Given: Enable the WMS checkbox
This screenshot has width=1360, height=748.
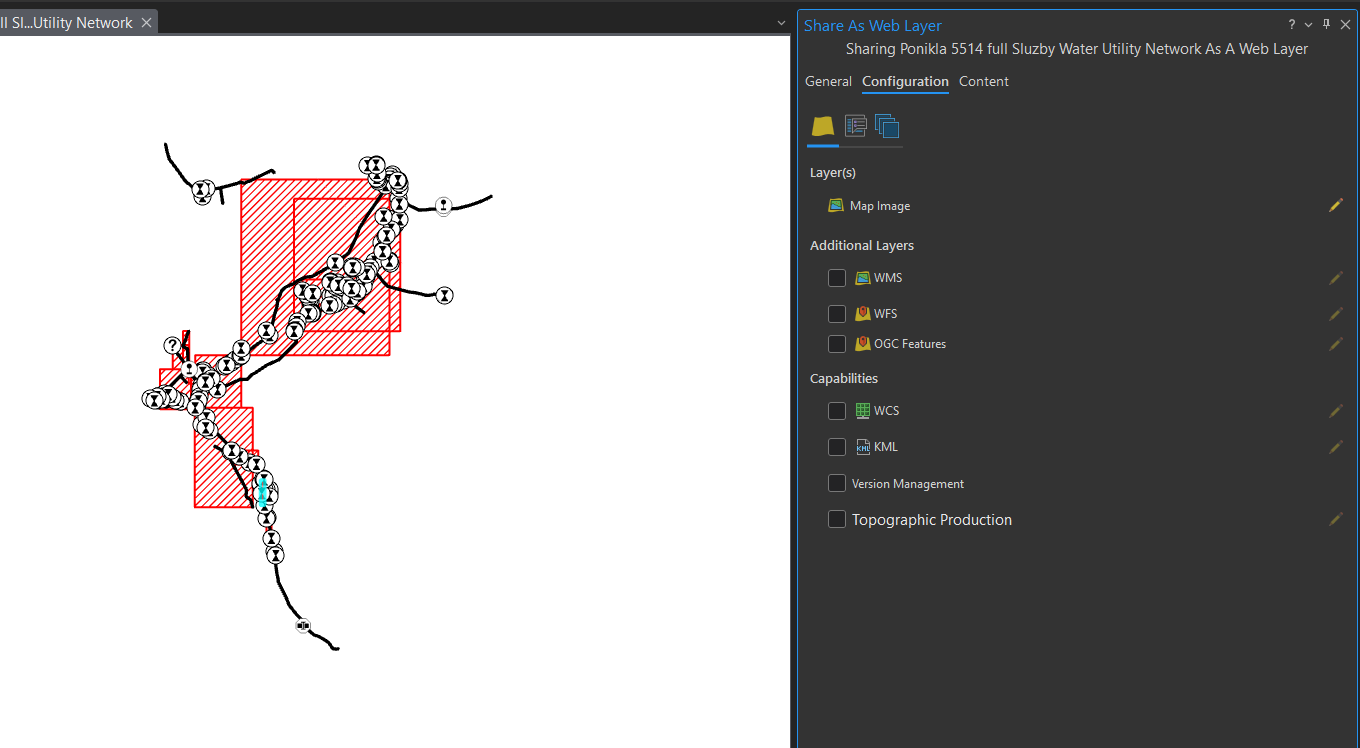Looking at the screenshot, I should pyautogui.click(x=837, y=278).
